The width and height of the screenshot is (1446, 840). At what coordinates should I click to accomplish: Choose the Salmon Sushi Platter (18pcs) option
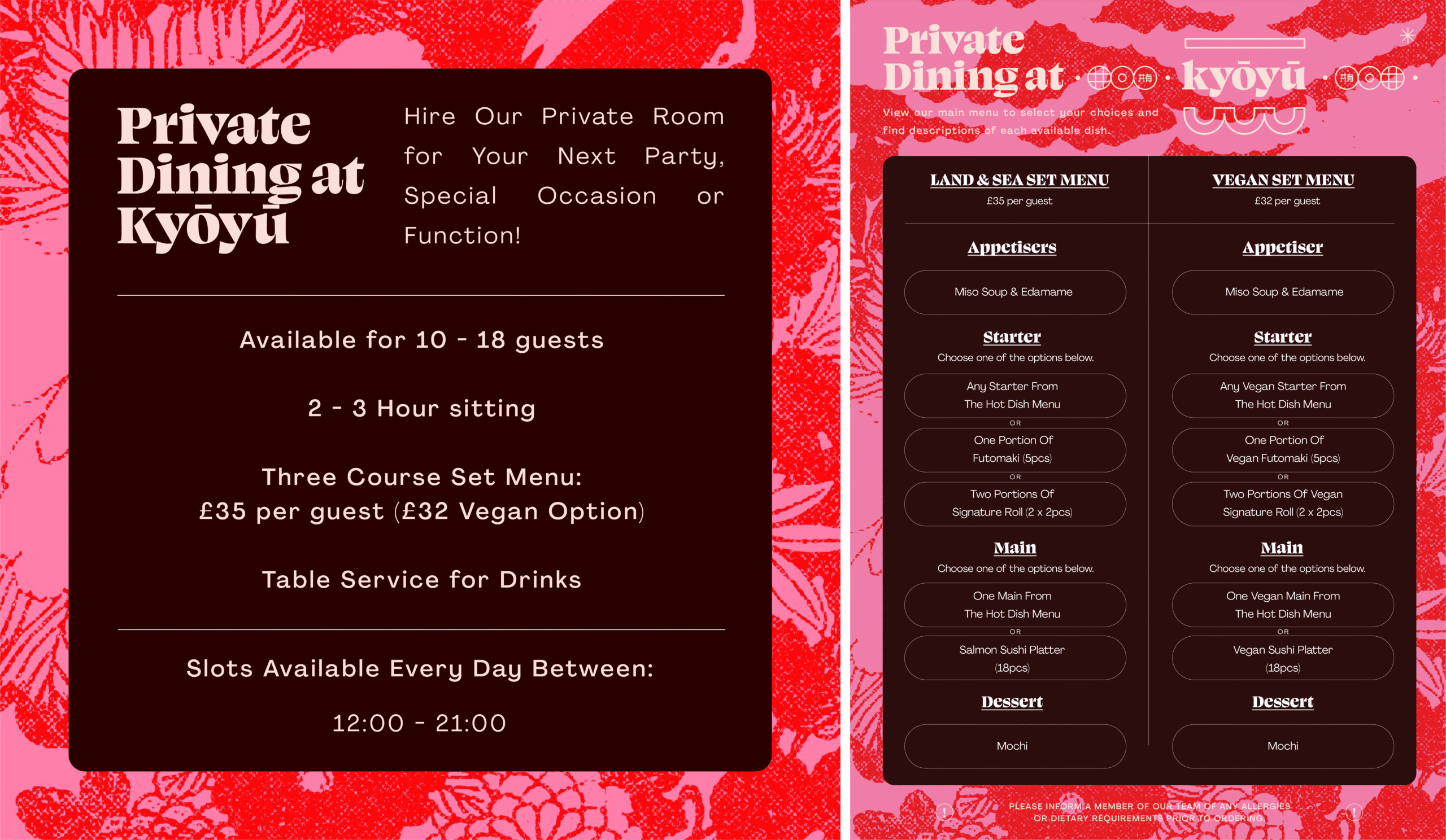point(1014,658)
